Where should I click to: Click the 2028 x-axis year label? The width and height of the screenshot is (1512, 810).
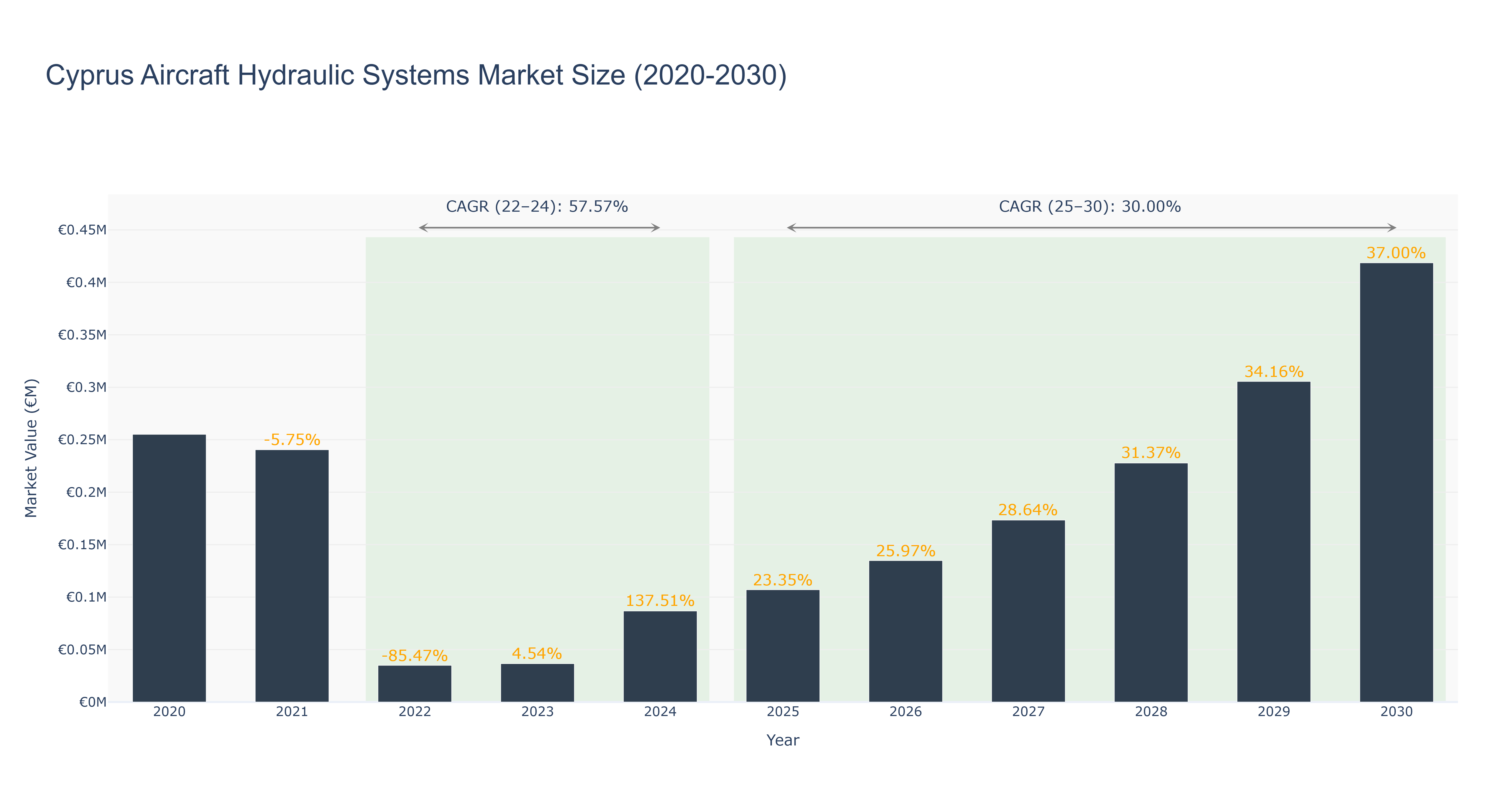(1150, 711)
